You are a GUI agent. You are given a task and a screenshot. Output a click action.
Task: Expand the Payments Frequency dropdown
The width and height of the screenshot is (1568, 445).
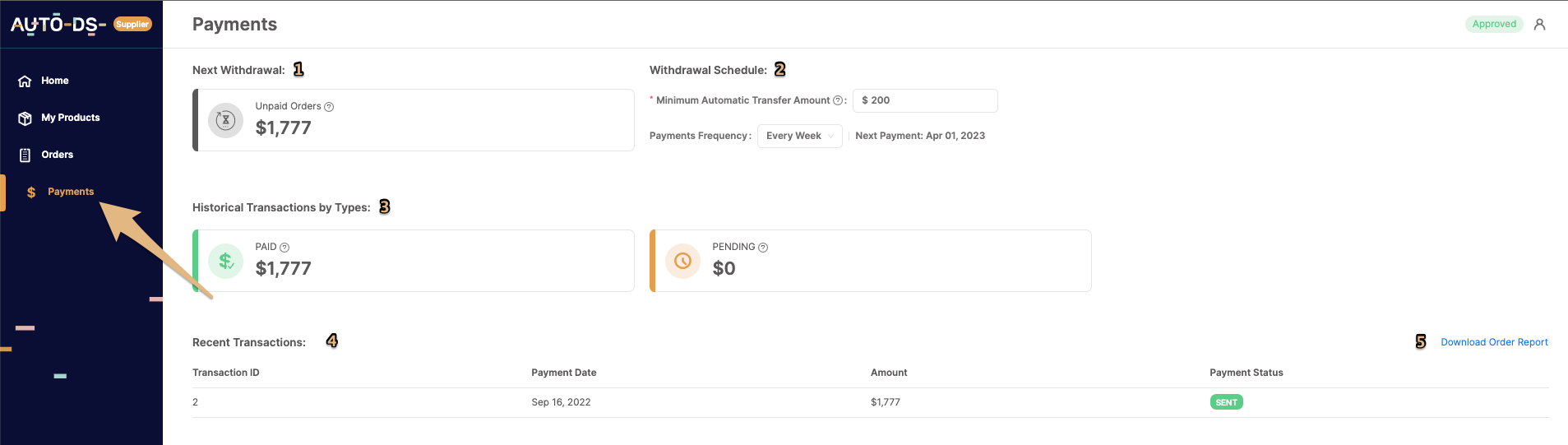(x=799, y=136)
